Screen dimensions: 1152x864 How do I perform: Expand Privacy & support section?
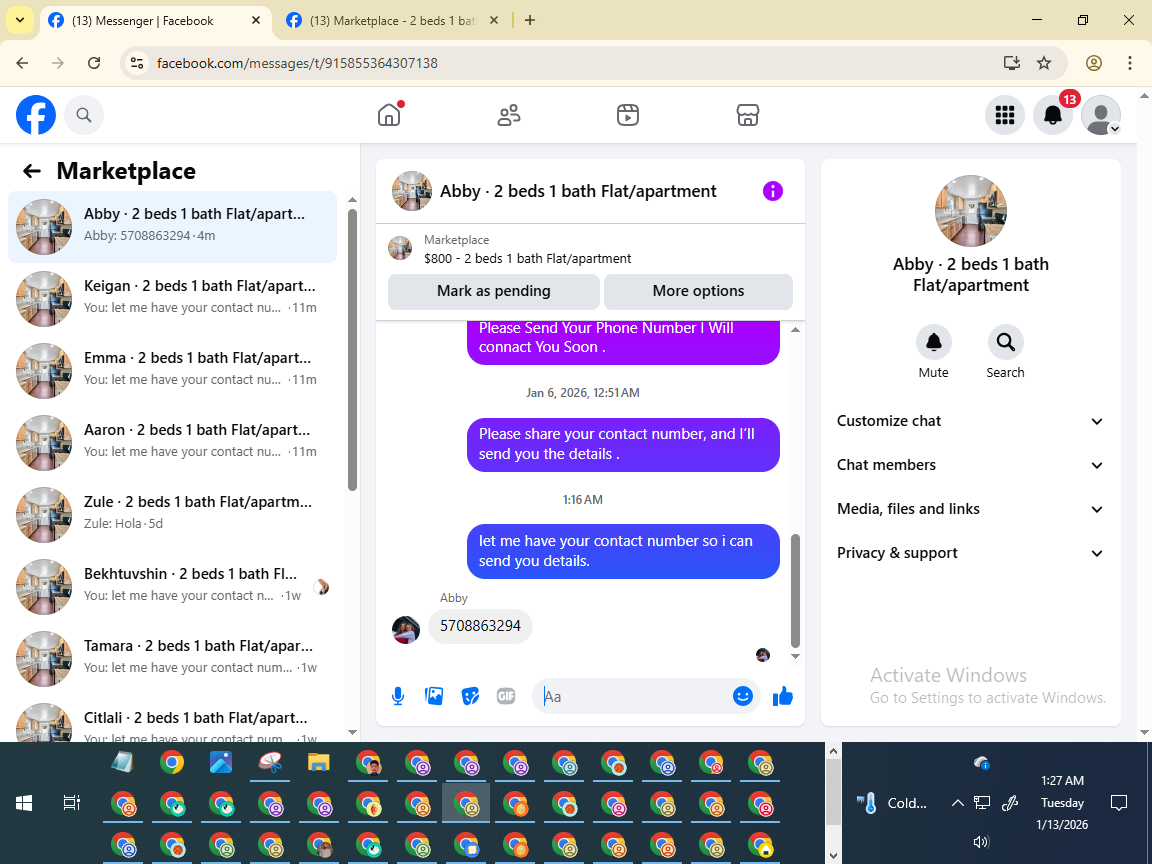click(971, 553)
